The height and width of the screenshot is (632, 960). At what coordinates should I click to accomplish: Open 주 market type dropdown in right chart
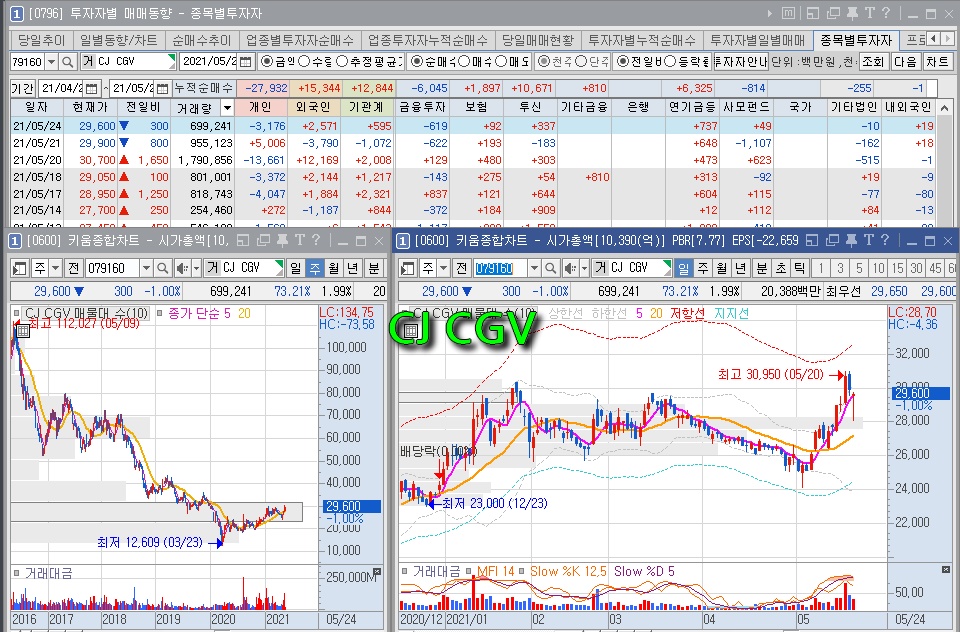tap(443, 268)
